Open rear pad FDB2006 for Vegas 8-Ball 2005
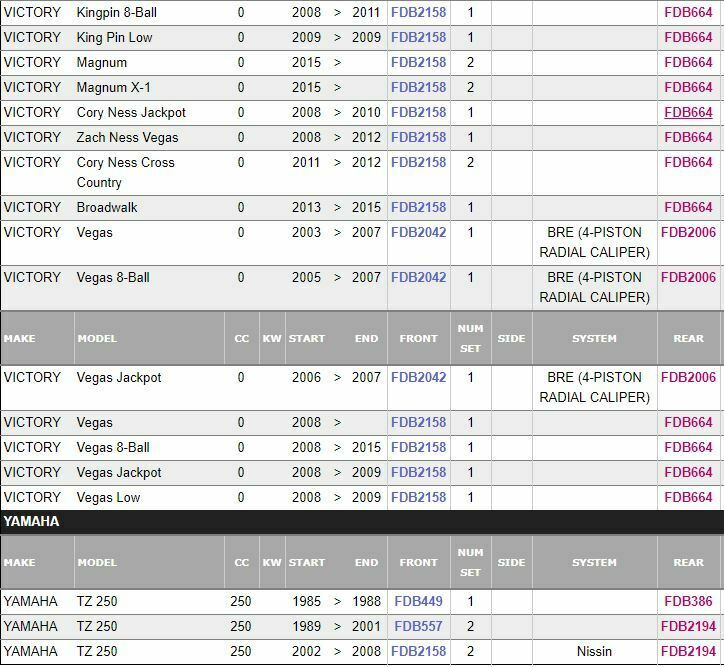The width and height of the screenshot is (724, 667). pyautogui.click(x=688, y=277)
